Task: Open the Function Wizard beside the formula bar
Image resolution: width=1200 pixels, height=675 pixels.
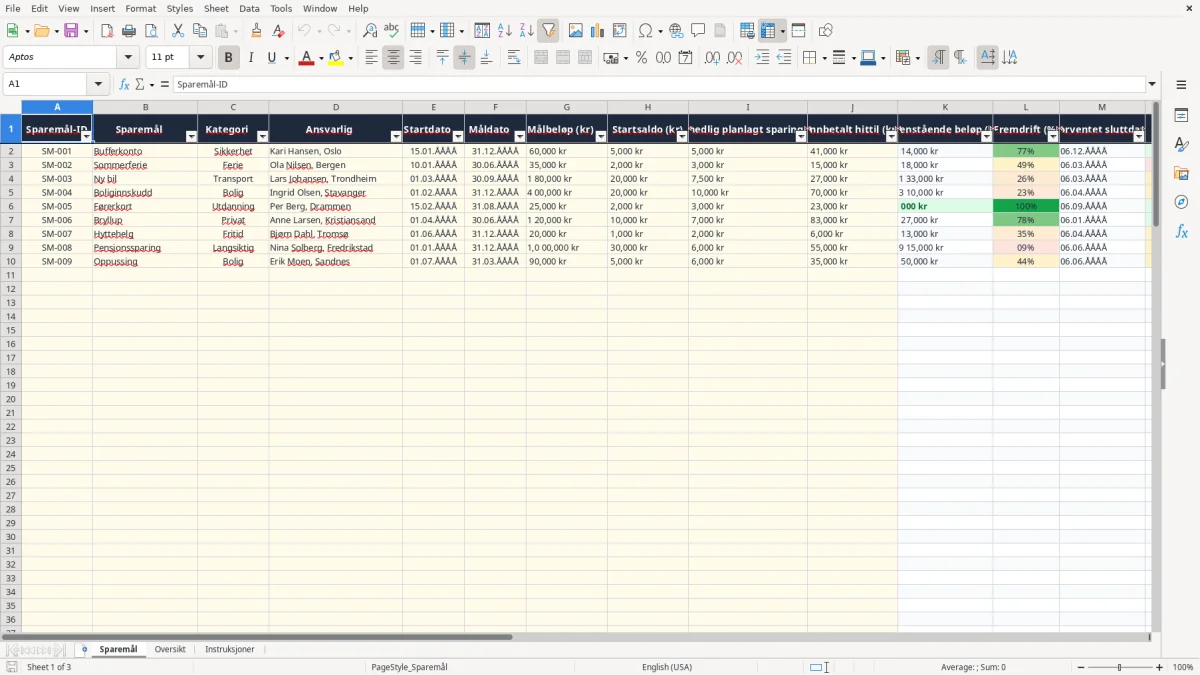Action: click(x=124, y=85)
